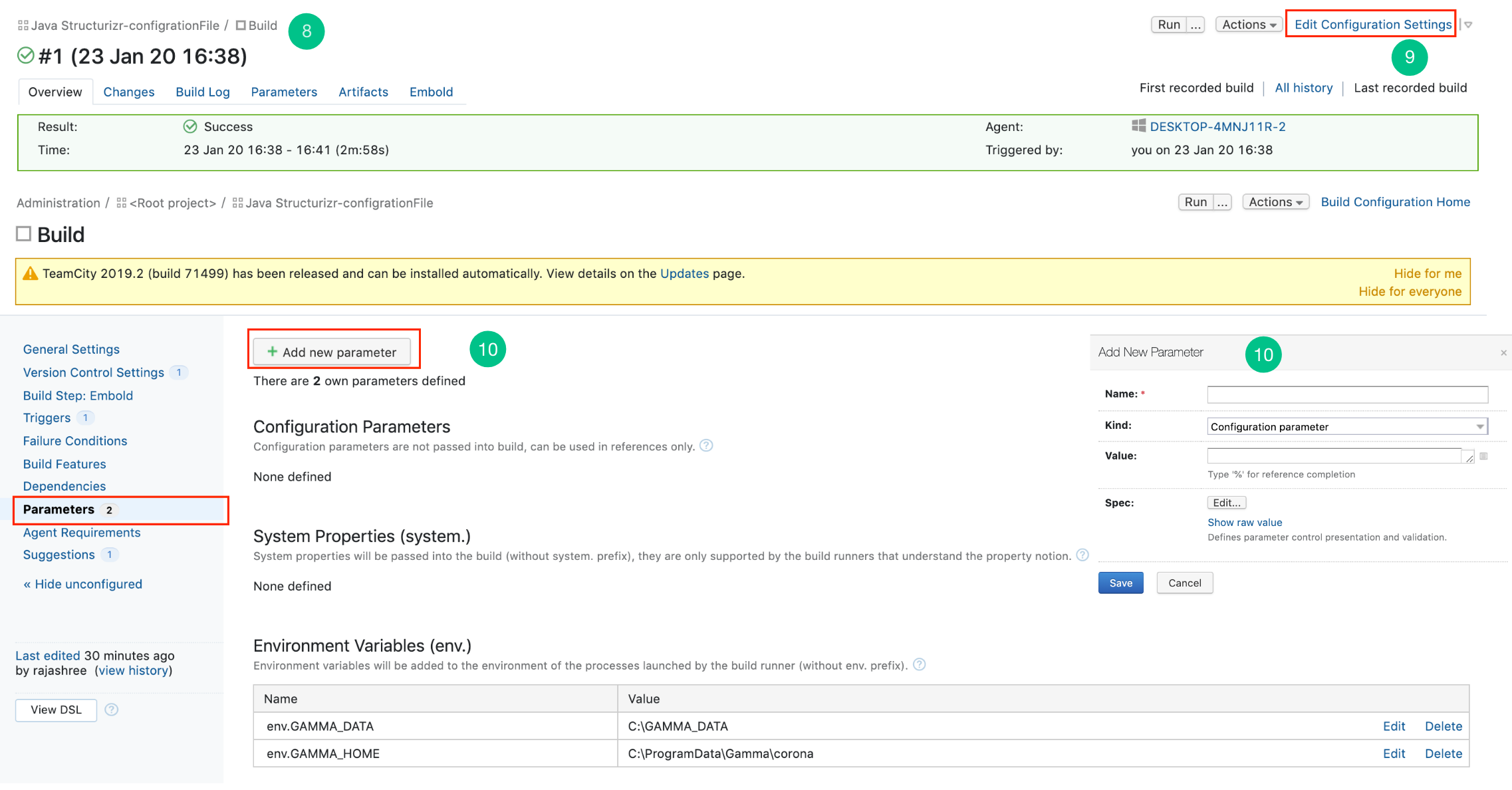Screen dimensions: 1512x790
Task: Open Failure Conditions in the sidebar
Action: tap(75, 441)
